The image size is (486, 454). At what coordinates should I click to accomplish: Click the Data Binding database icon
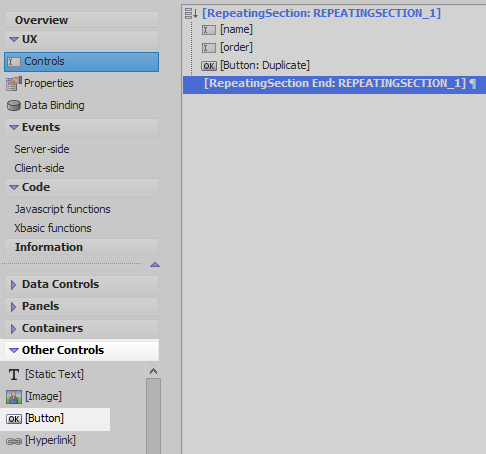pos(14,106)
